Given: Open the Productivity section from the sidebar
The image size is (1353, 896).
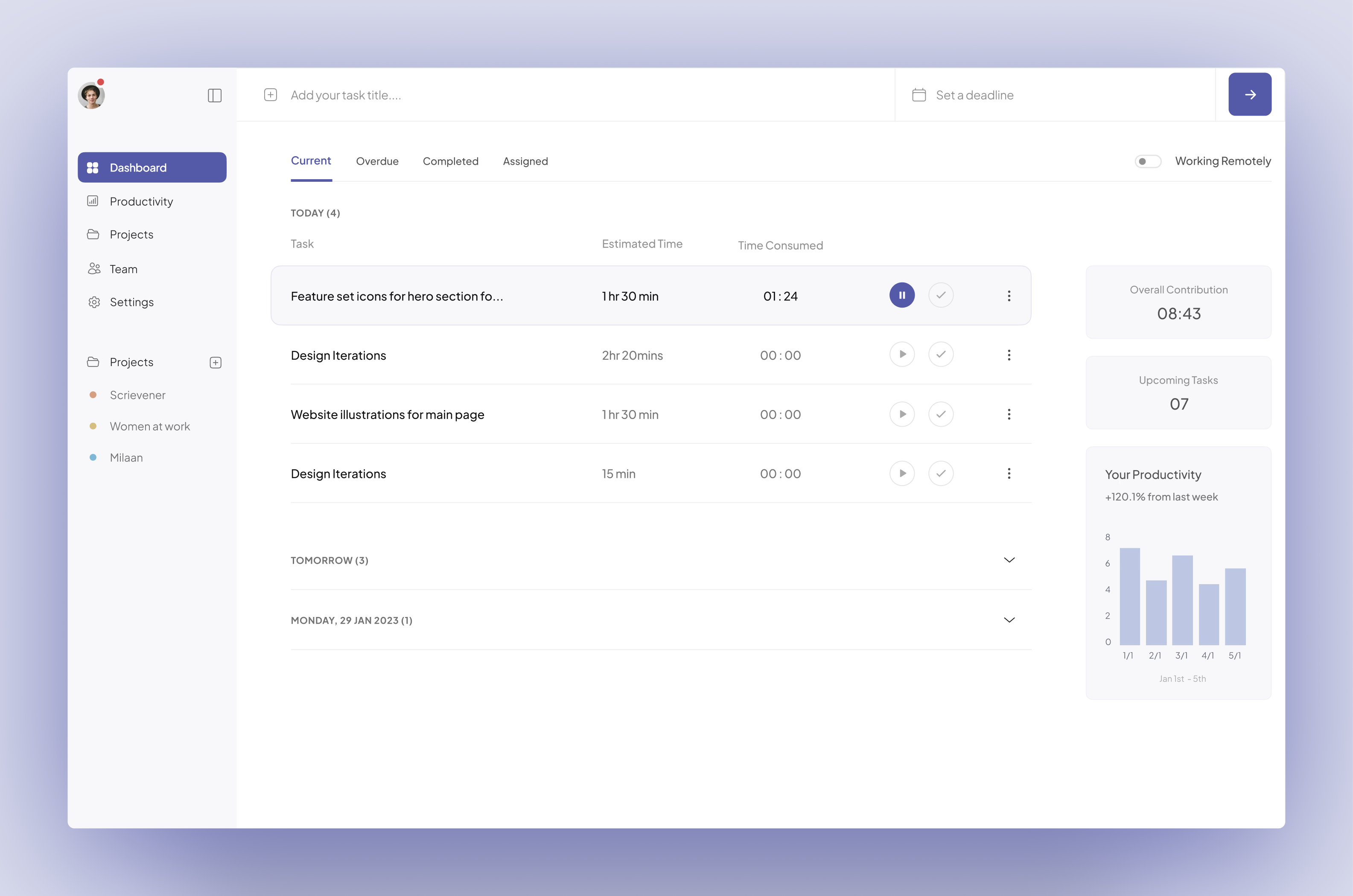Looking at the screenshot, I should 140,201.
